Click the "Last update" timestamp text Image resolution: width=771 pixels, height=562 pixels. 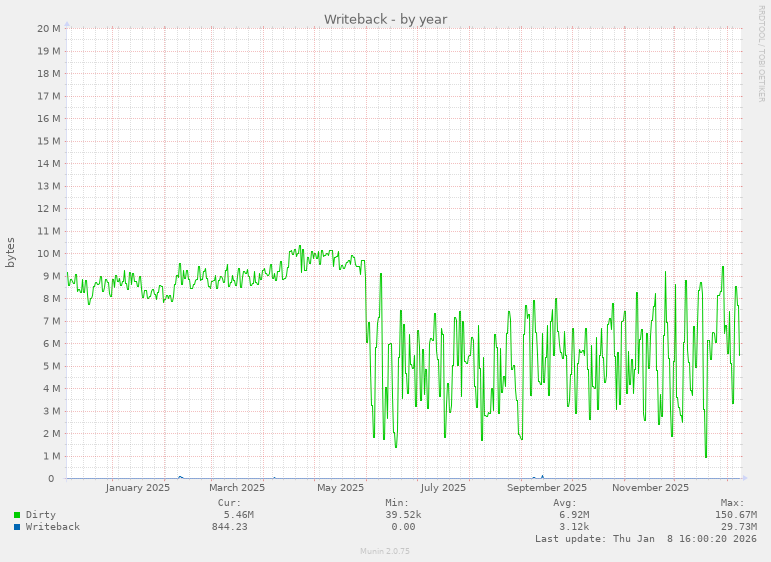coord(646,539)
